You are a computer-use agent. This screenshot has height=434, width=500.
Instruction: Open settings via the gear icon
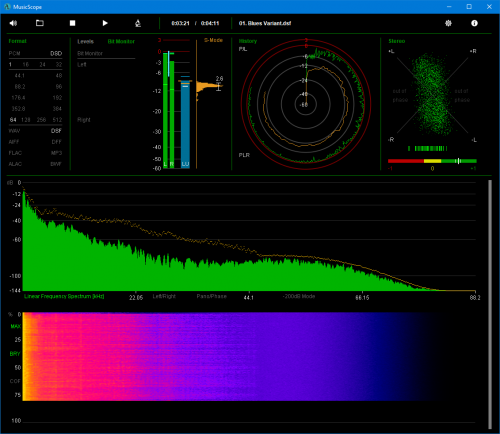click(448, 23)
